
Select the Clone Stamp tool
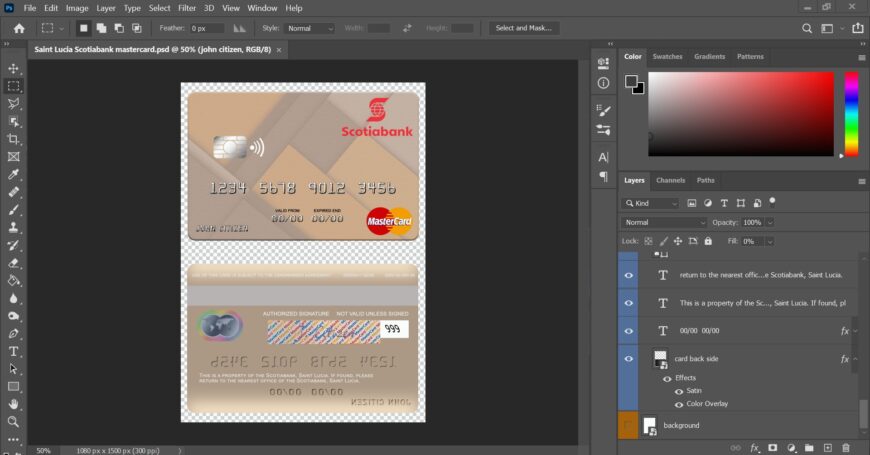(13, 228)
